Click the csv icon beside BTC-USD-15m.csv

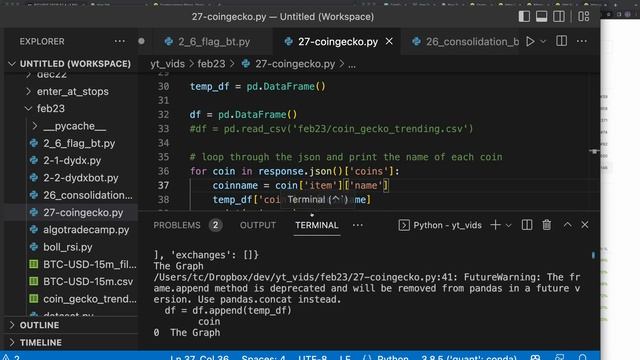[34, 282]
